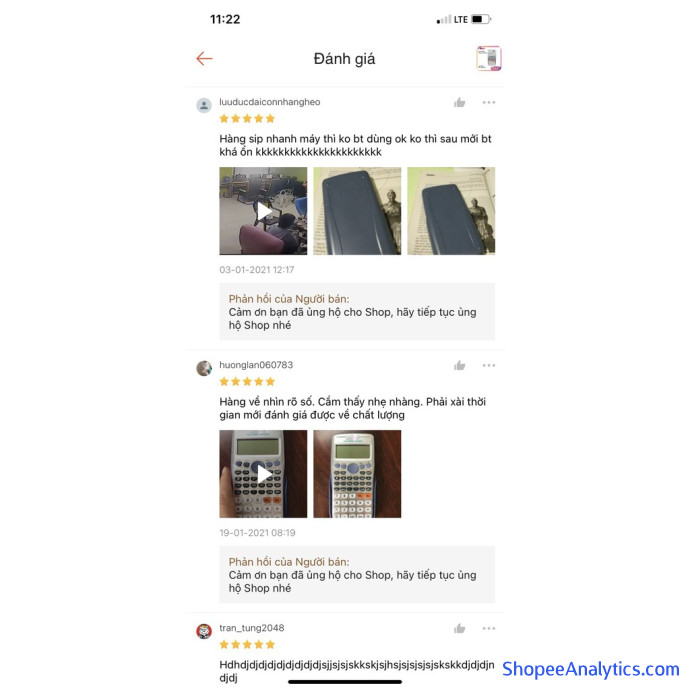Open the product thumbnail in the header

click(x=488, y=58)
